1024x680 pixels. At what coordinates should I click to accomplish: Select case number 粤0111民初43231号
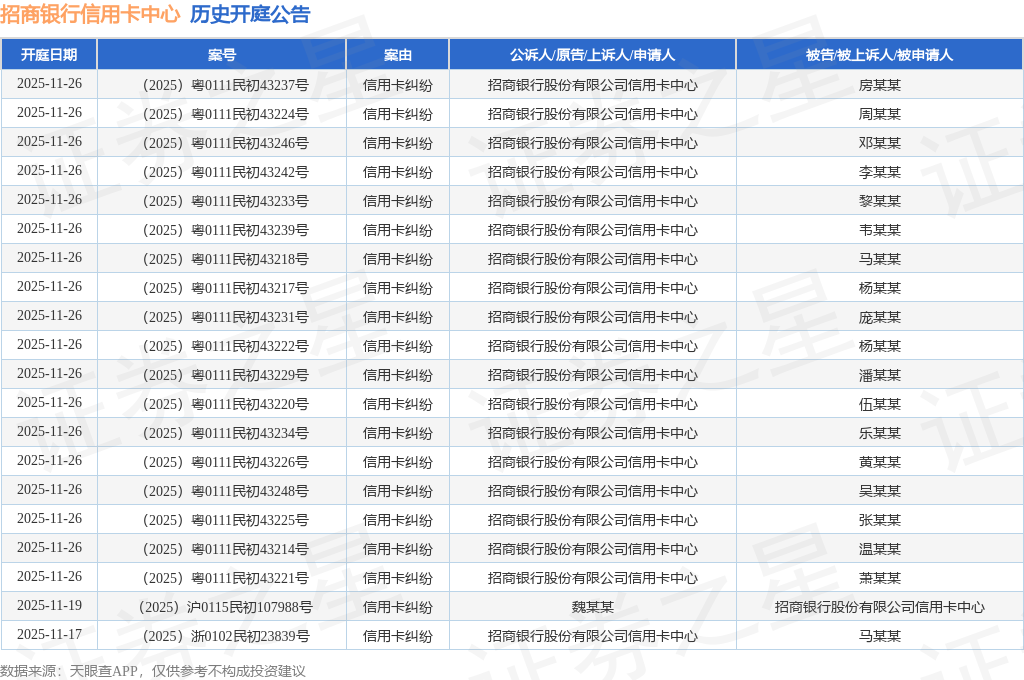pos(225,317)
